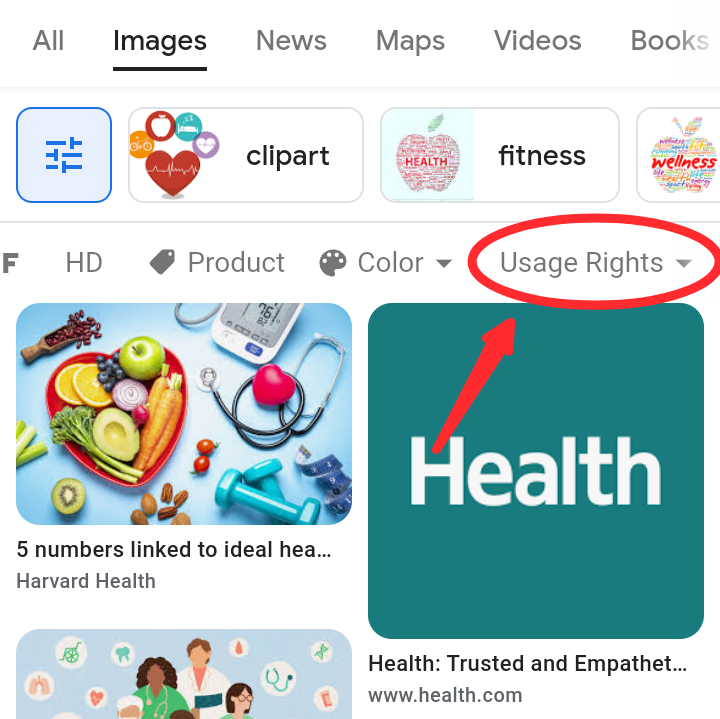Open the Books tab

click(x=670, y=40)
